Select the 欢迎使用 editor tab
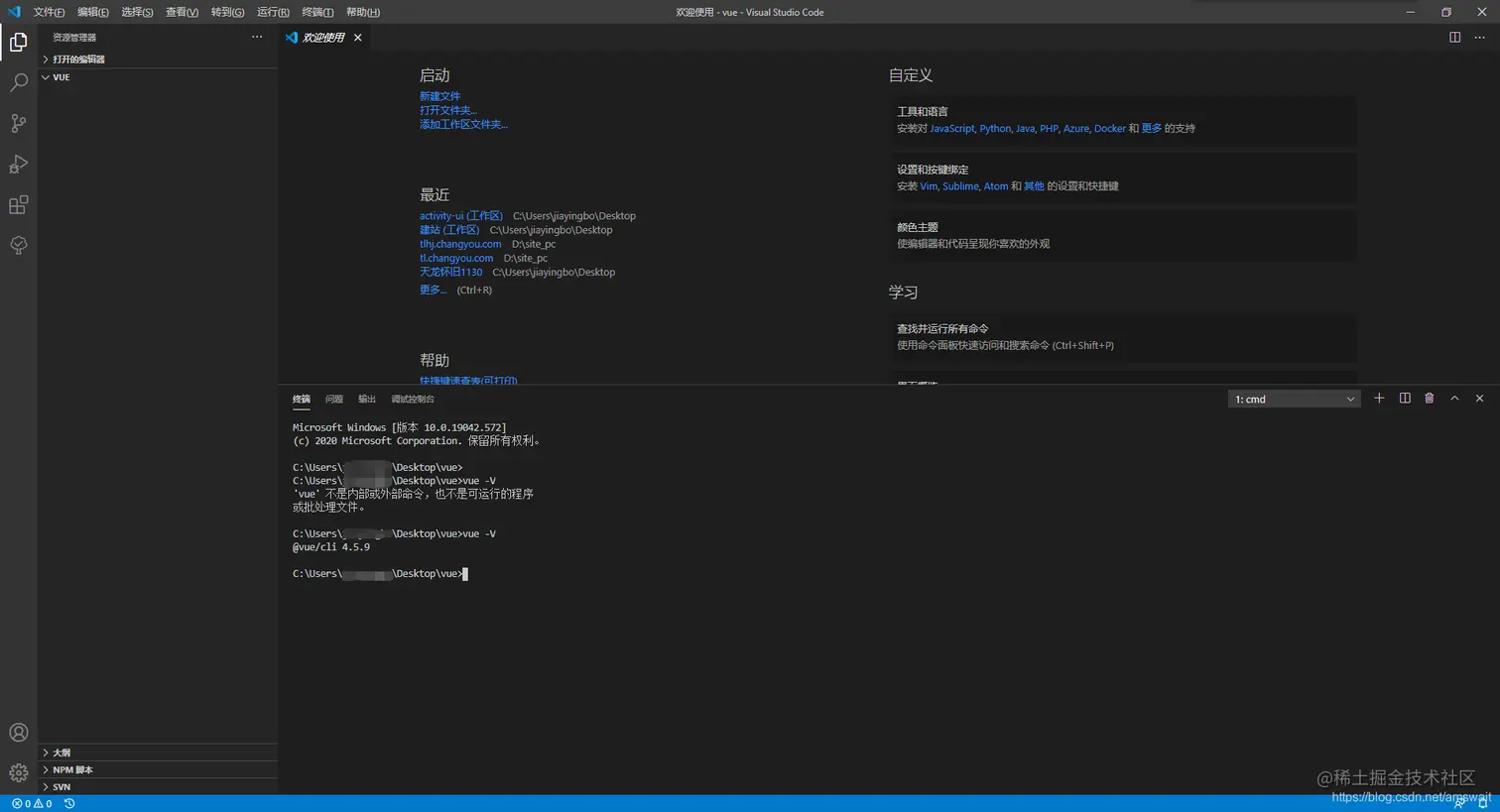Screen dimensions: 1500x812 coord(323,38)
